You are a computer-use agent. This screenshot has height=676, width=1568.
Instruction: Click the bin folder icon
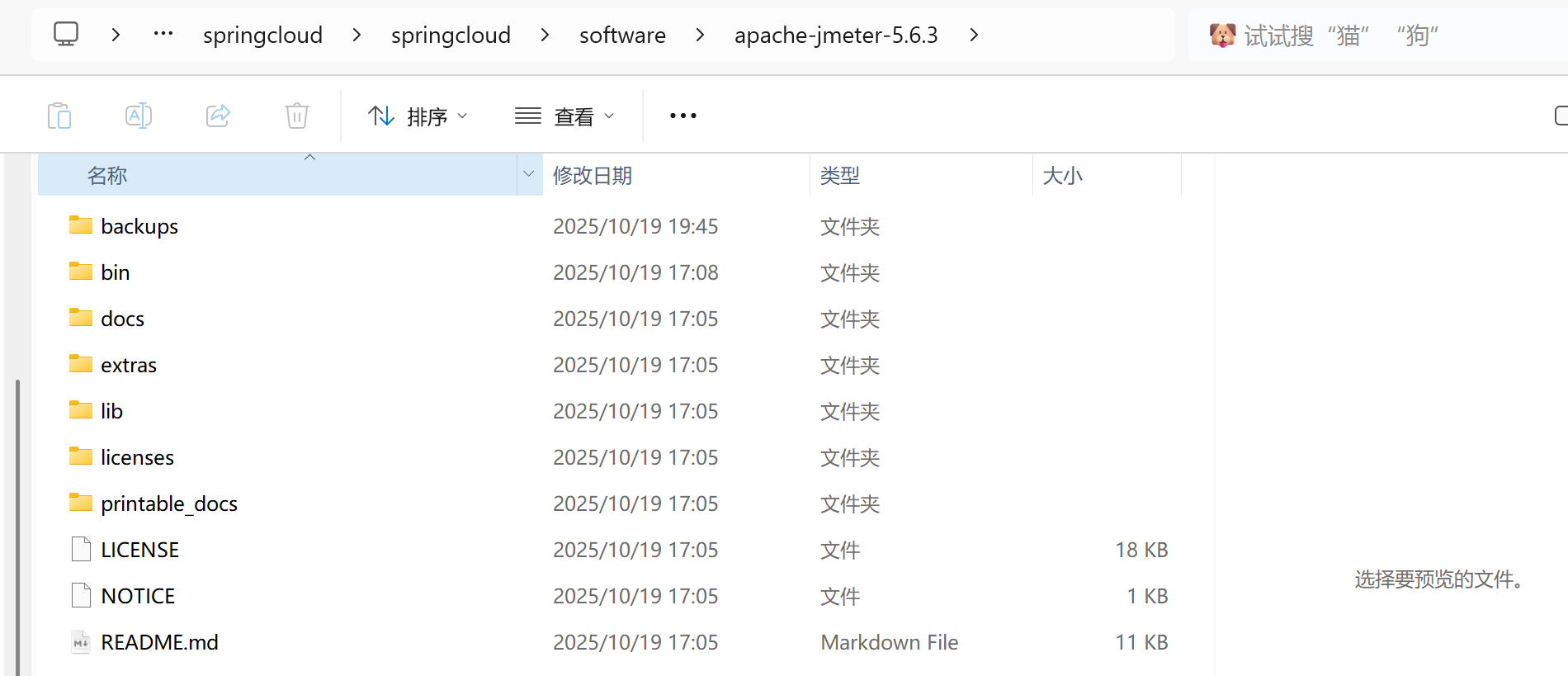(x=81, y=272)
